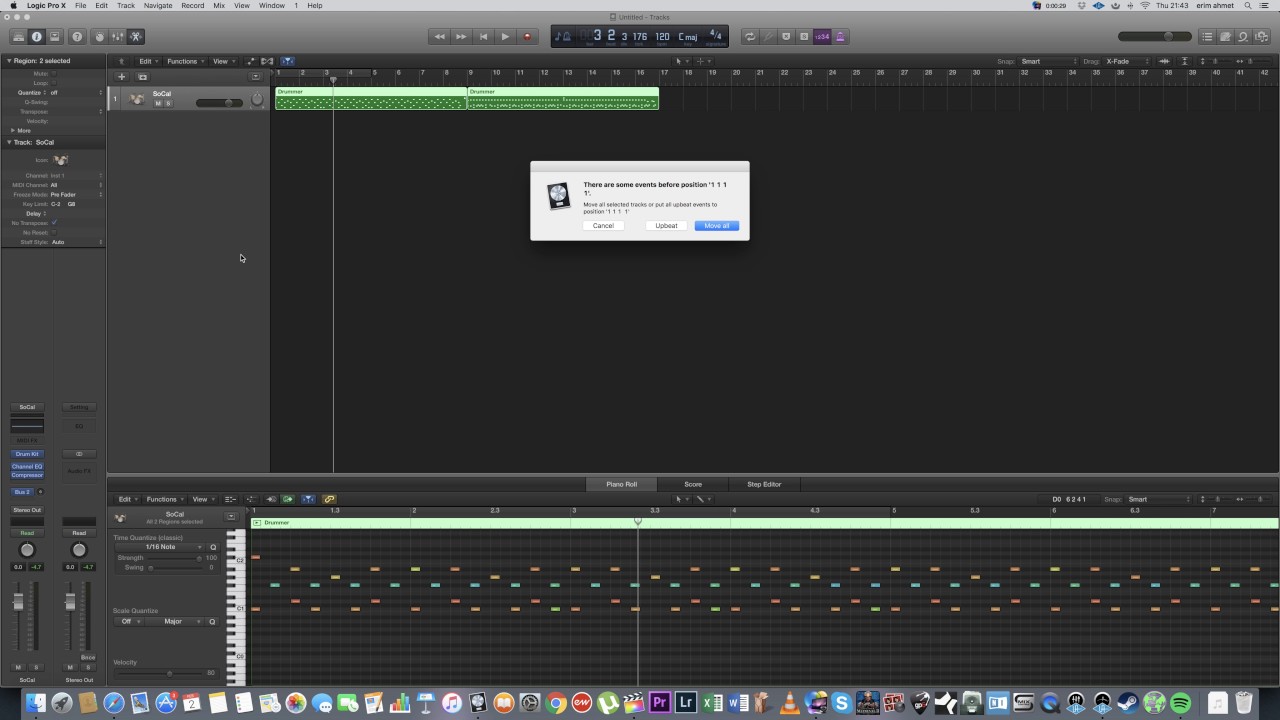Open the tracks area Edit menu
This screenshot has height=720, width=1280.
coord(148,61)
